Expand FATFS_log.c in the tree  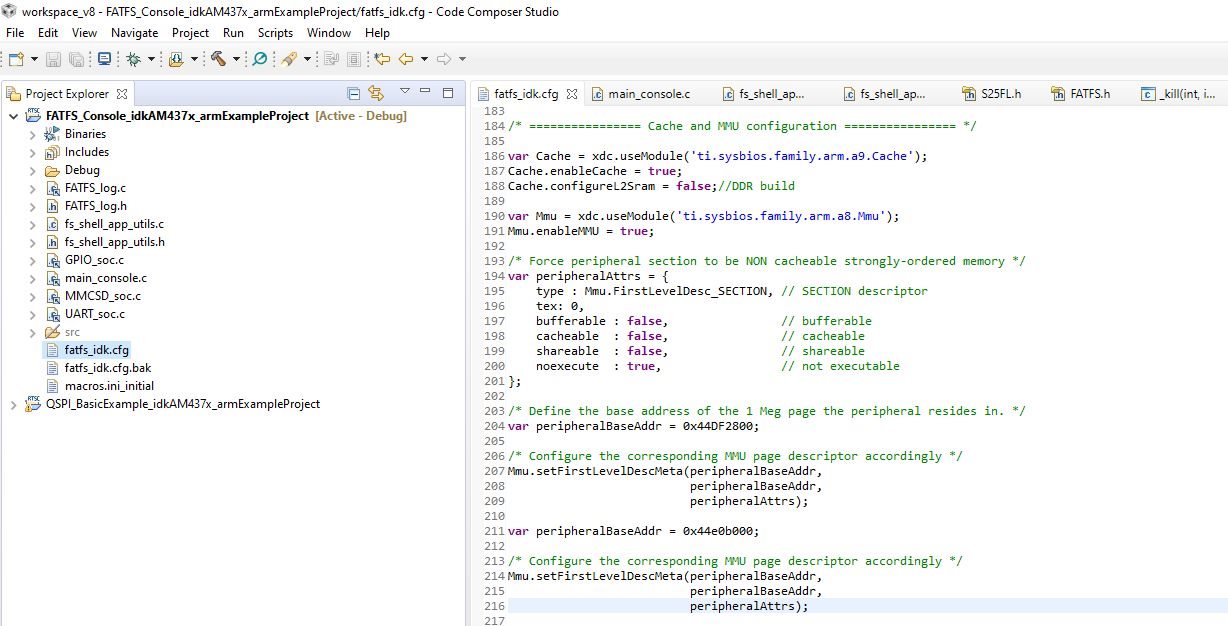point(32,188)
